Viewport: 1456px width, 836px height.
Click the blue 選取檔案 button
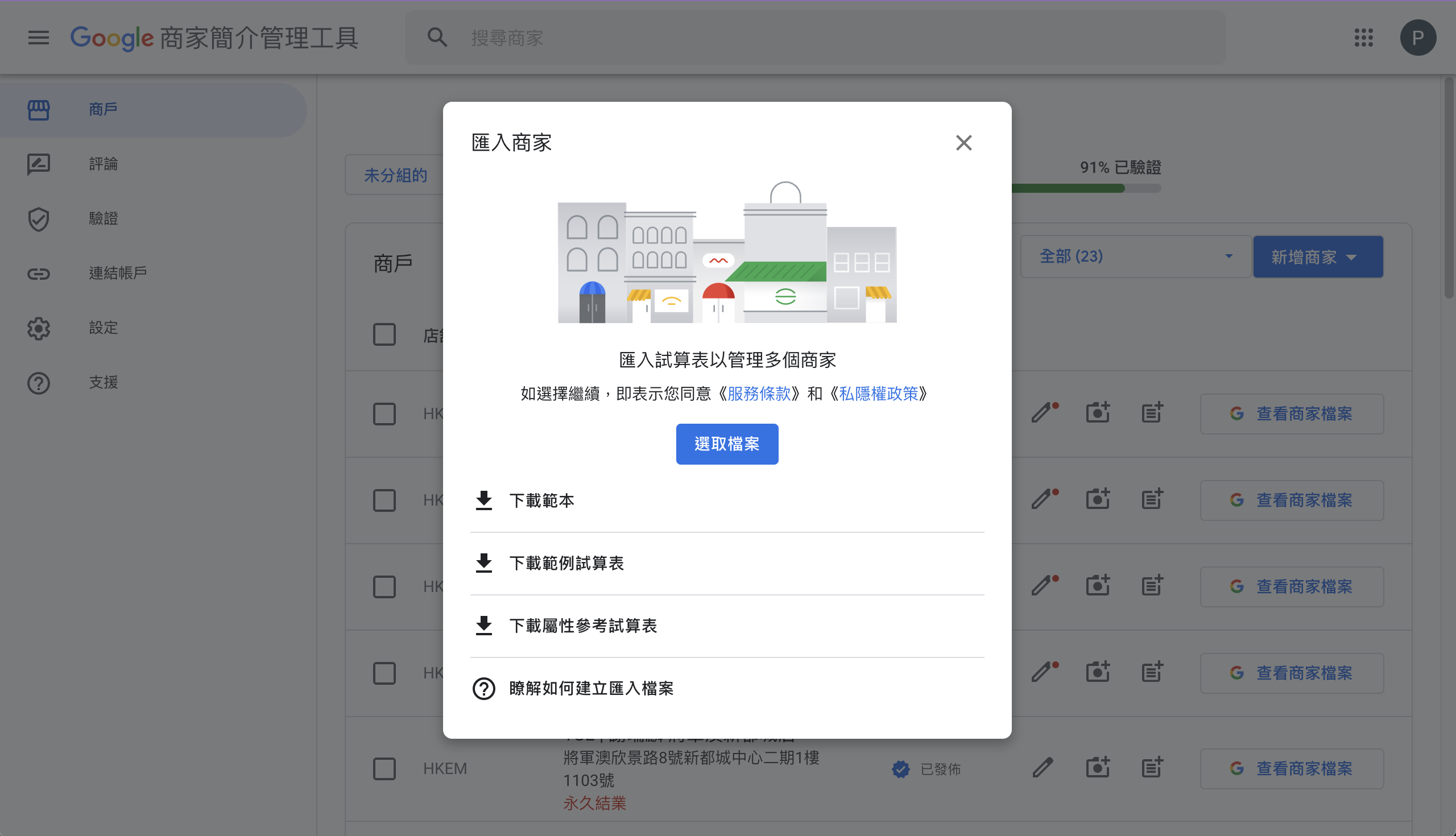[727, 444]
